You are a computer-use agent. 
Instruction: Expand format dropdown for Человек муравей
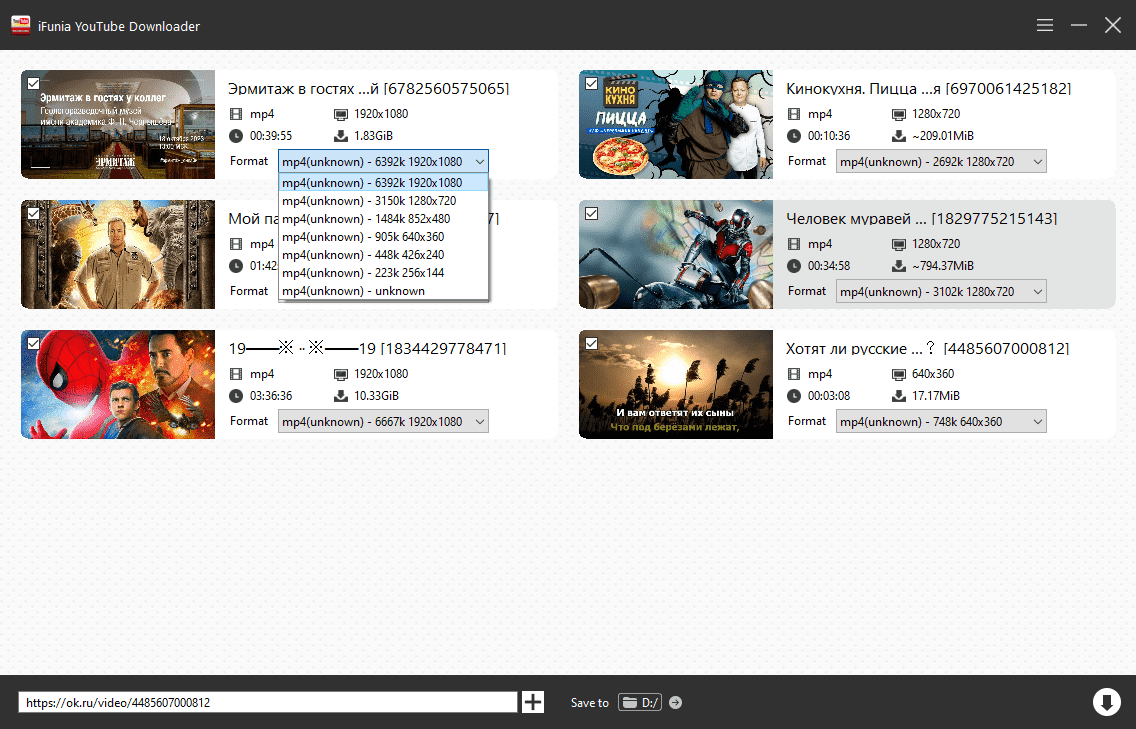click(x=941, y=292)
